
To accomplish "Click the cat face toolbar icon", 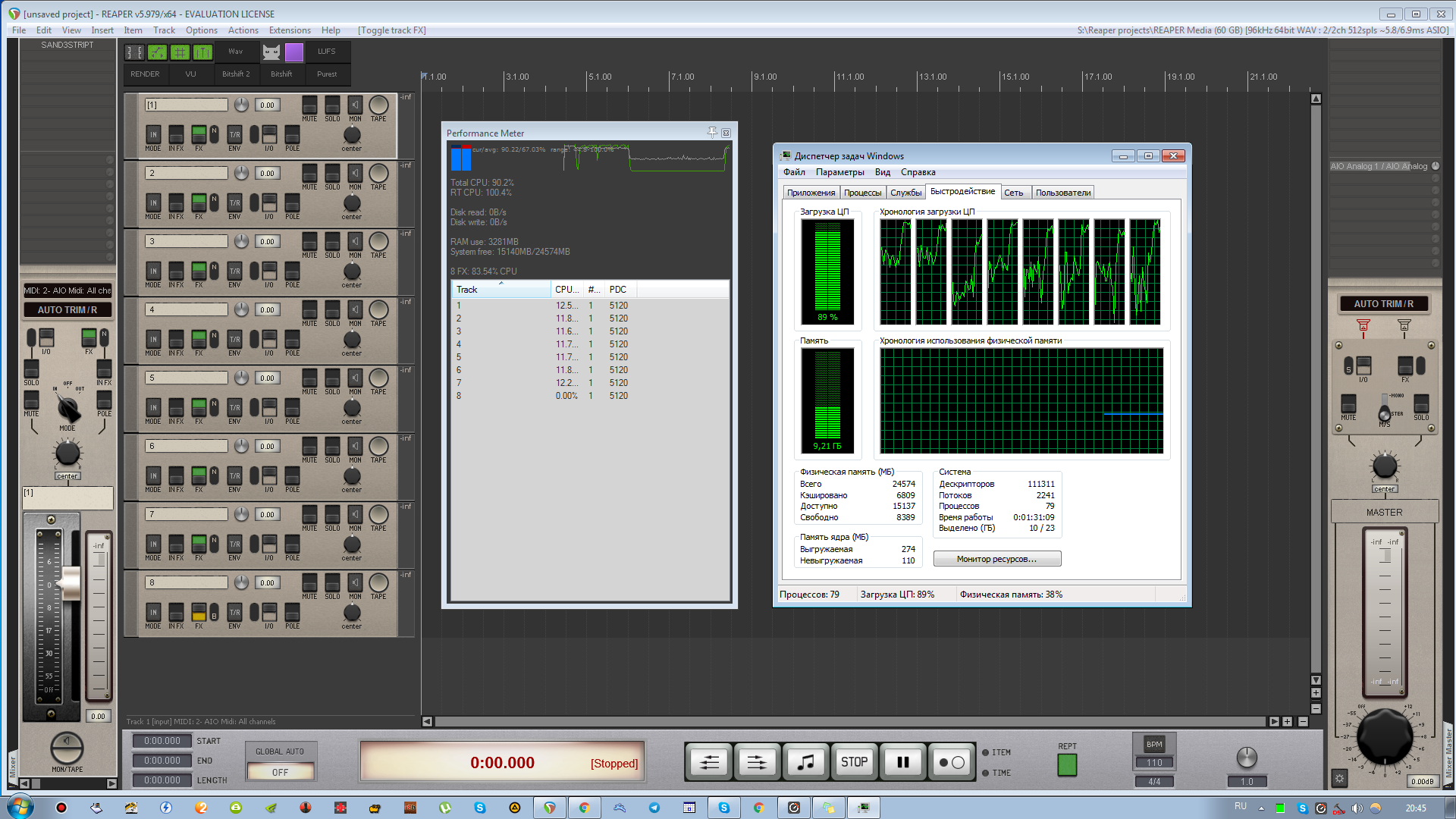I will point(271,52).
